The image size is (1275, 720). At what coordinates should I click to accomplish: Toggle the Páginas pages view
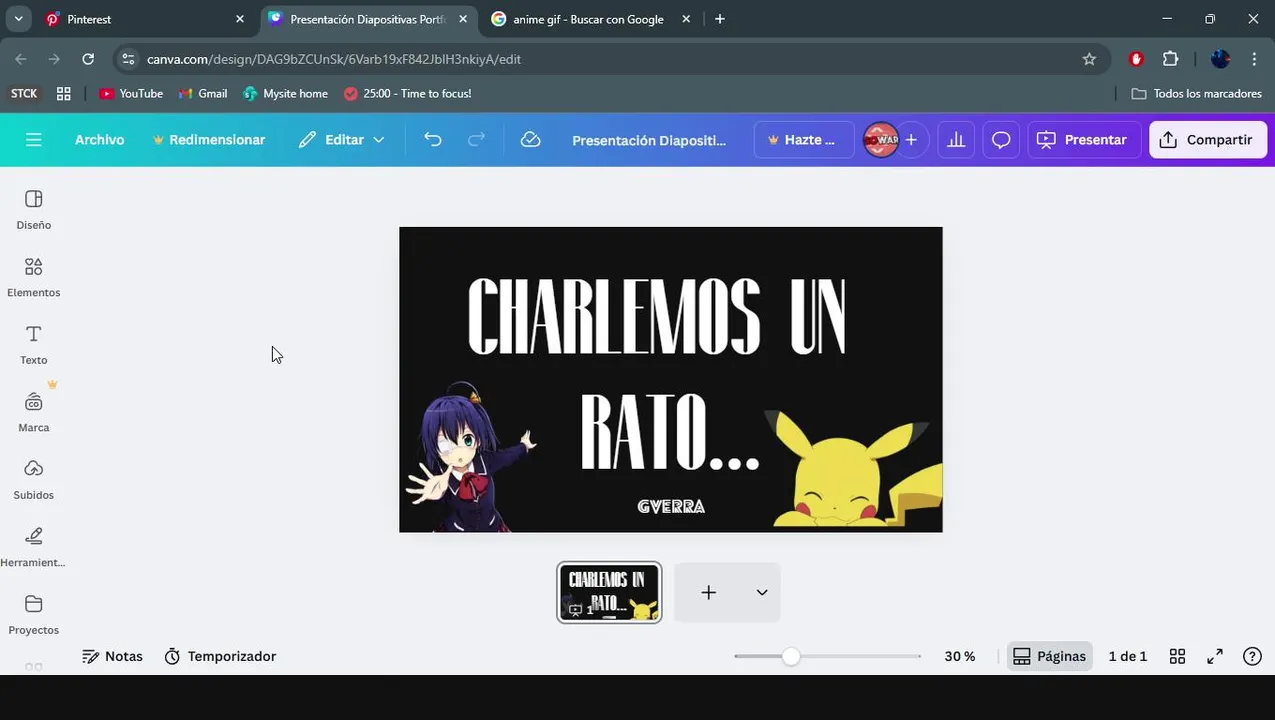[x=1049, y=656]
